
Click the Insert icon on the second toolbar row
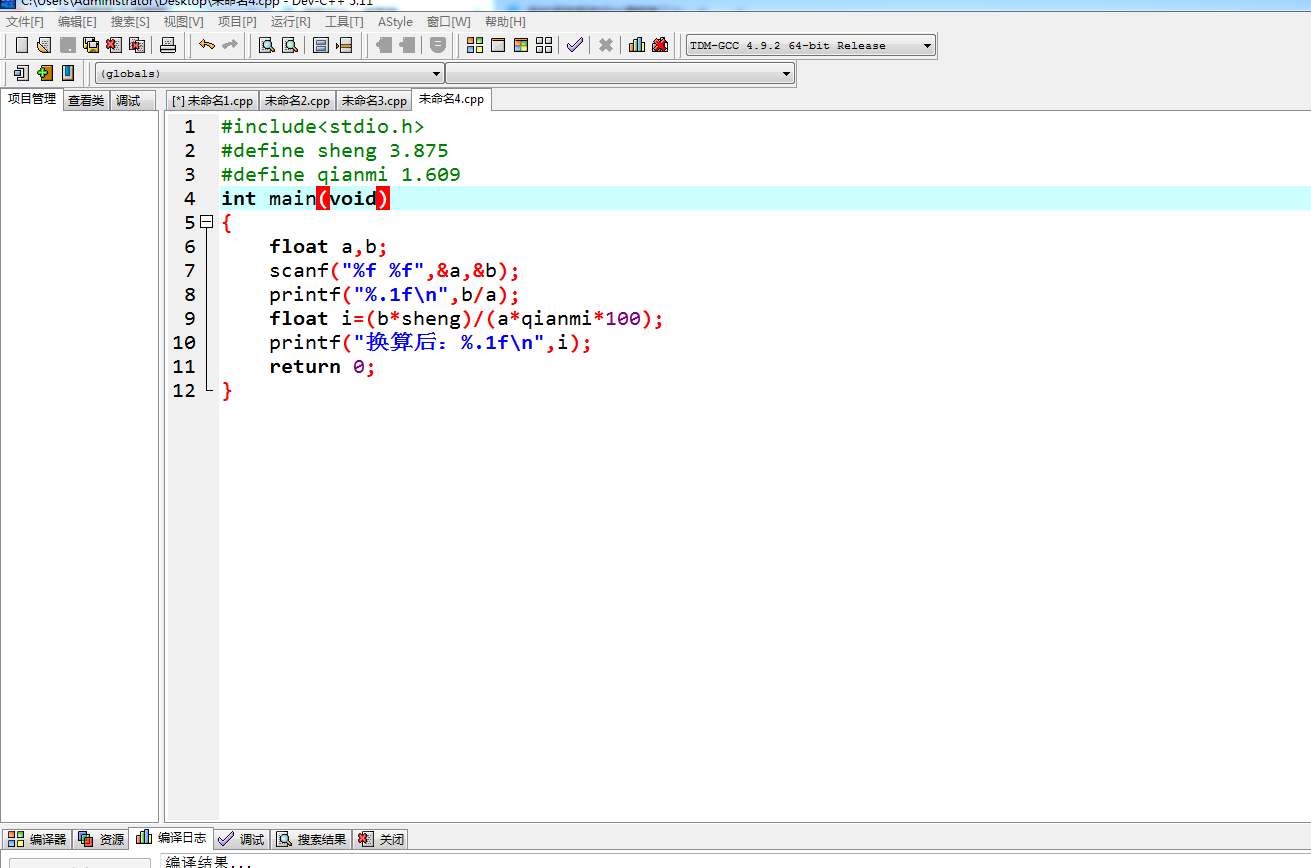tap(21, 73)
